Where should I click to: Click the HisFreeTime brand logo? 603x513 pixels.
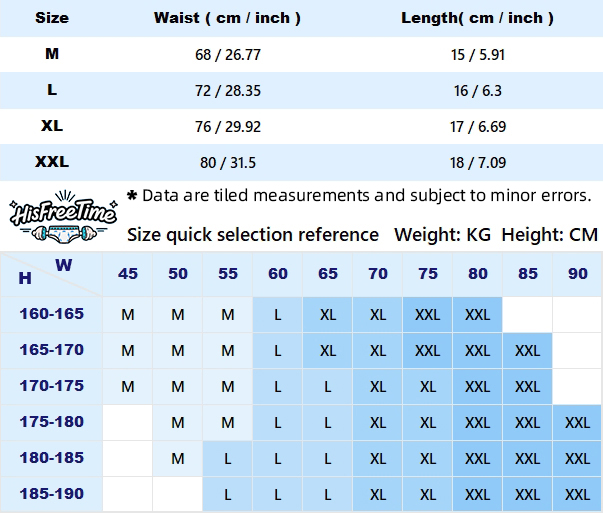click(63, 217)
